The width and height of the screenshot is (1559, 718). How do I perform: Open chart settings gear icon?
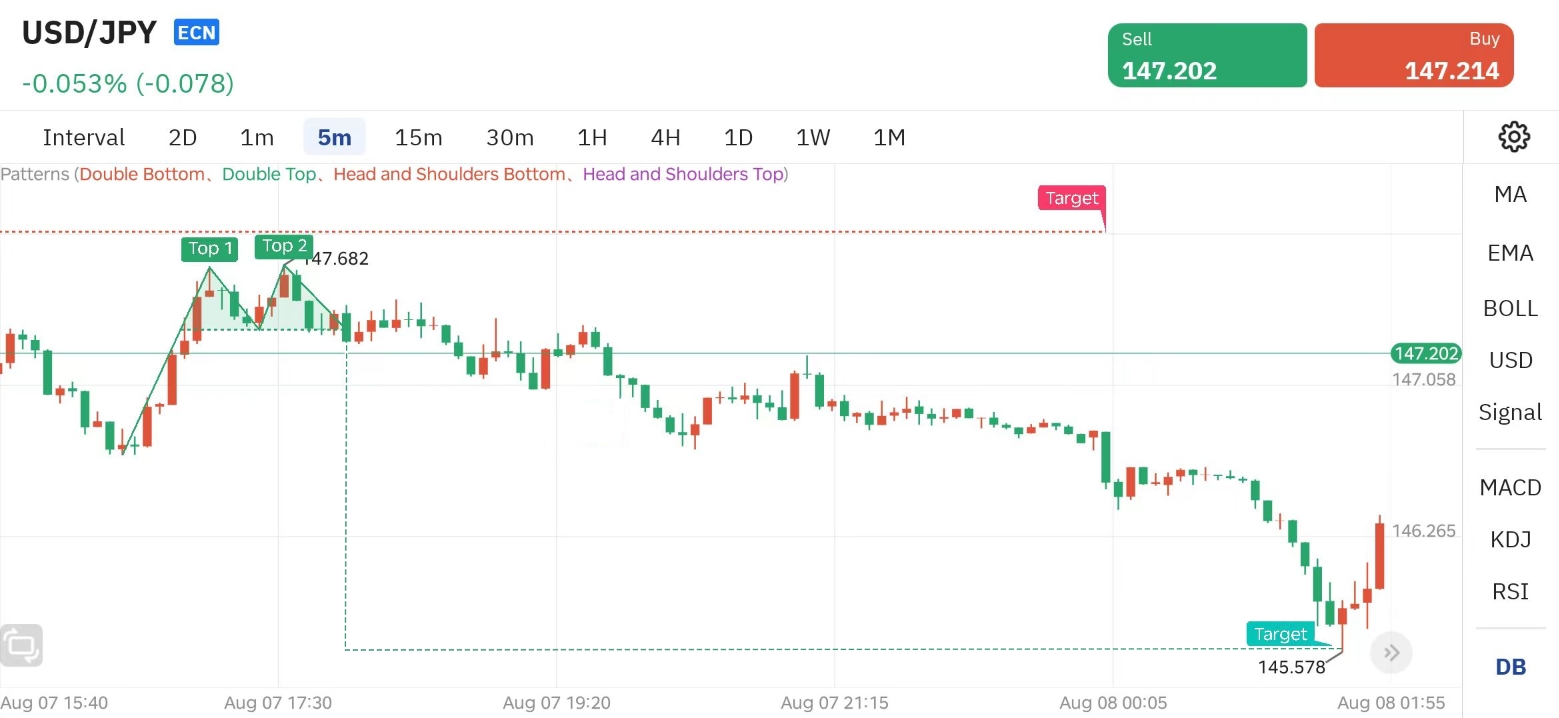click(x=1514, y=137)
